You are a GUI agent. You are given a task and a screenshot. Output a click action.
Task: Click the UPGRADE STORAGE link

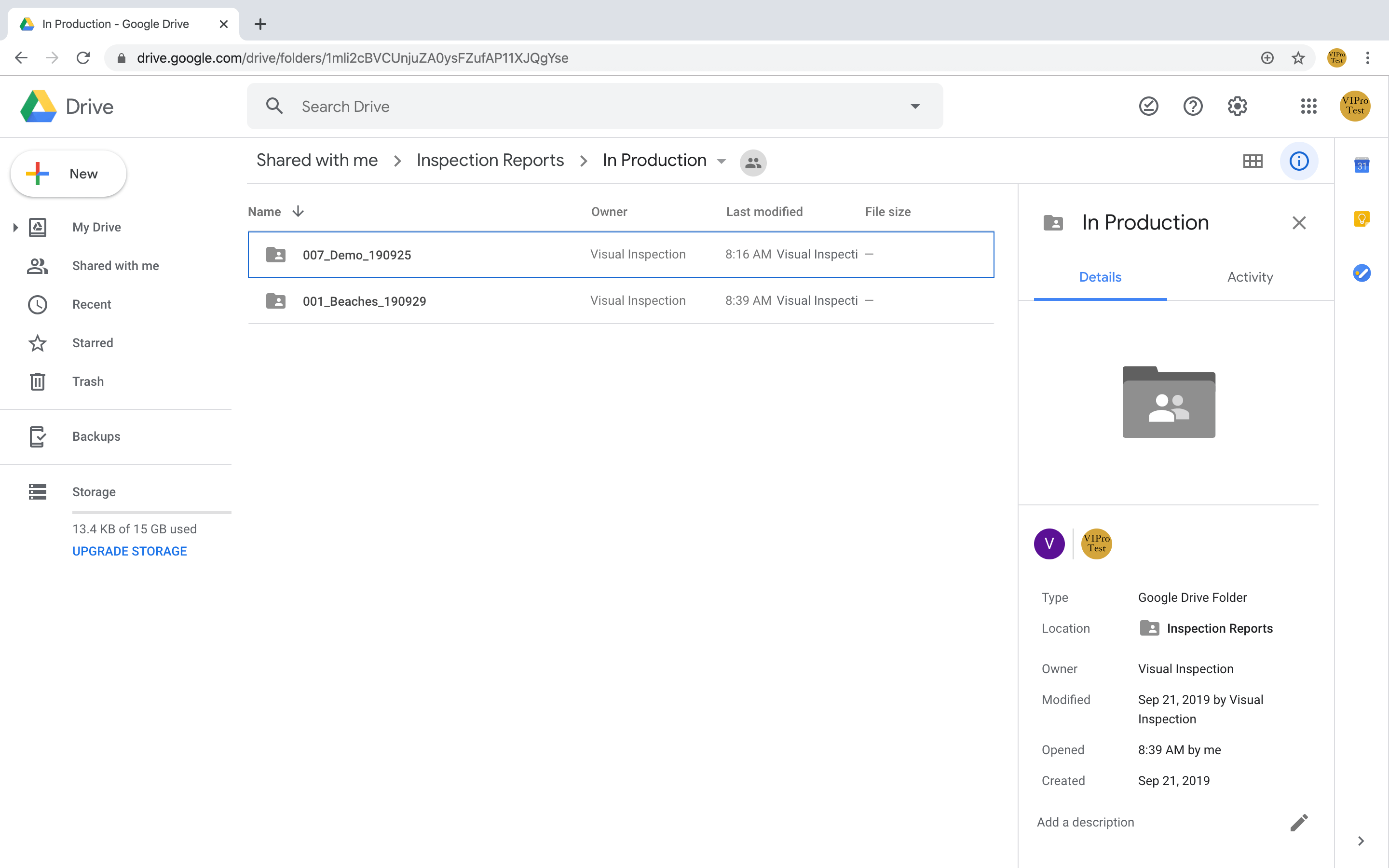click(129, 551)
